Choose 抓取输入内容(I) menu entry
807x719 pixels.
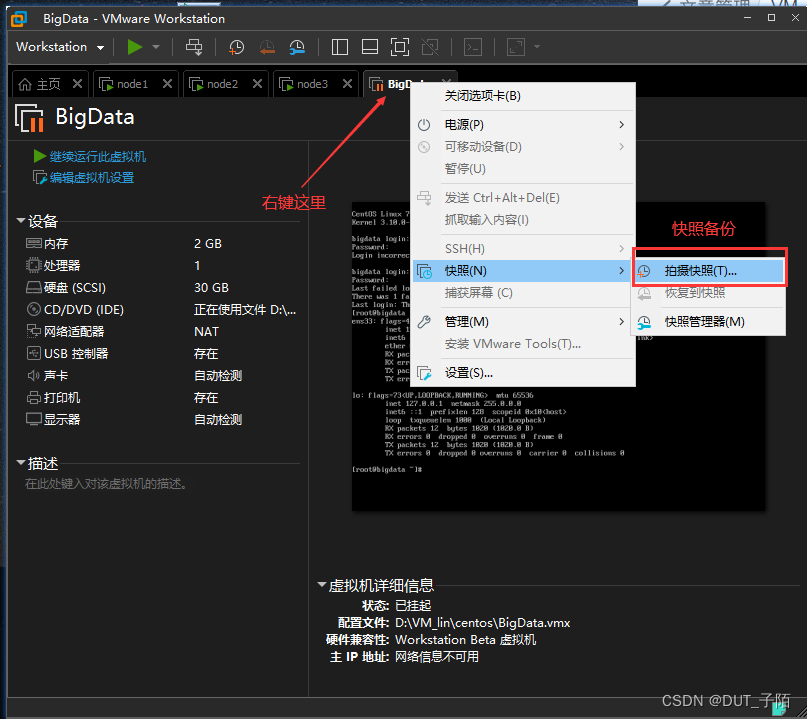523,220
